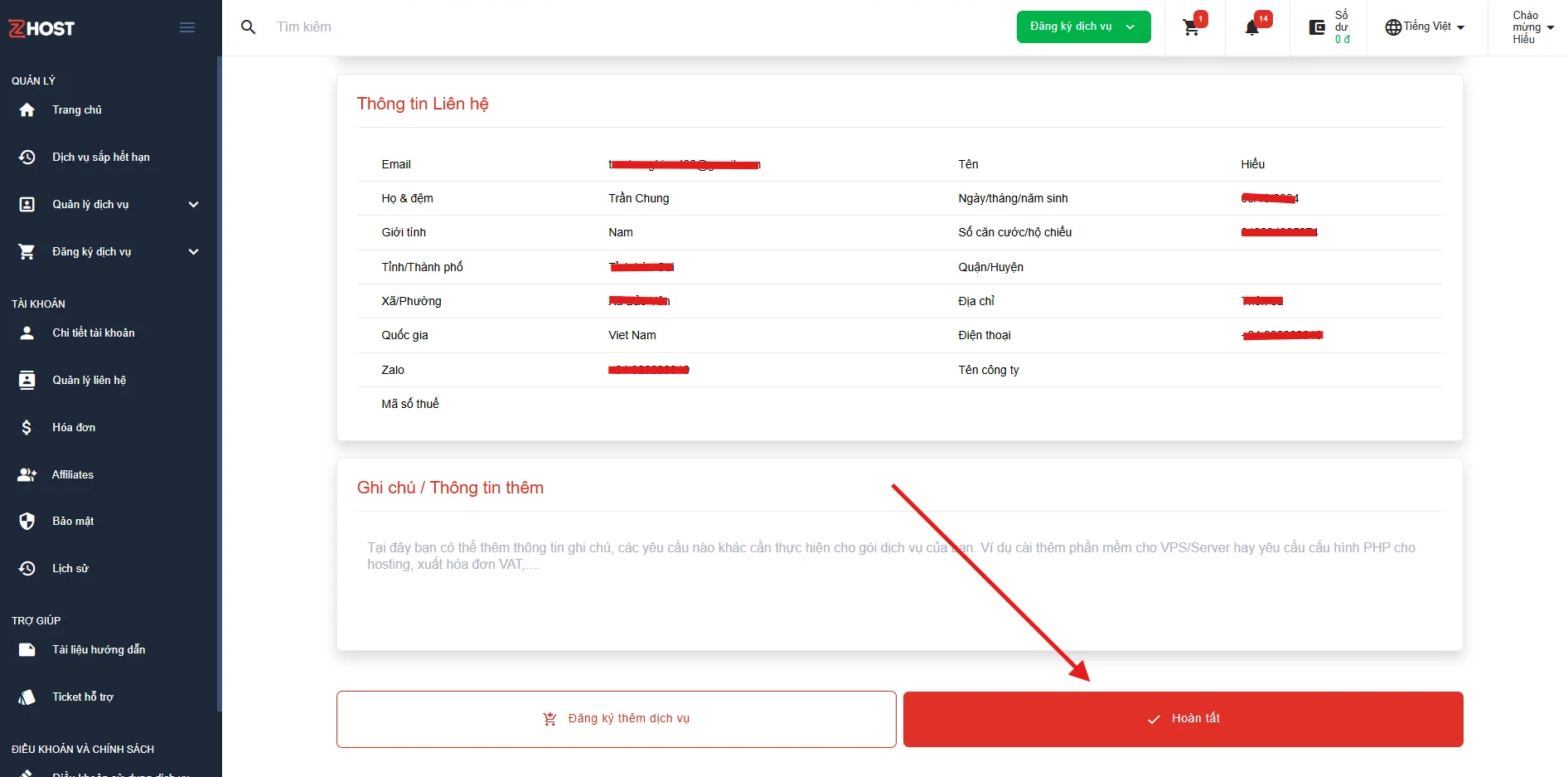Open the shopping cart icon
Viewport: 1568px width, 777px height.
(x=1191, y=27)
